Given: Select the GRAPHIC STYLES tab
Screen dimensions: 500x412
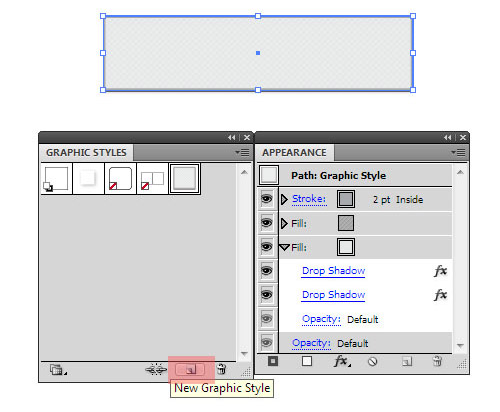Looking at the screenshot, I should 86,153.
